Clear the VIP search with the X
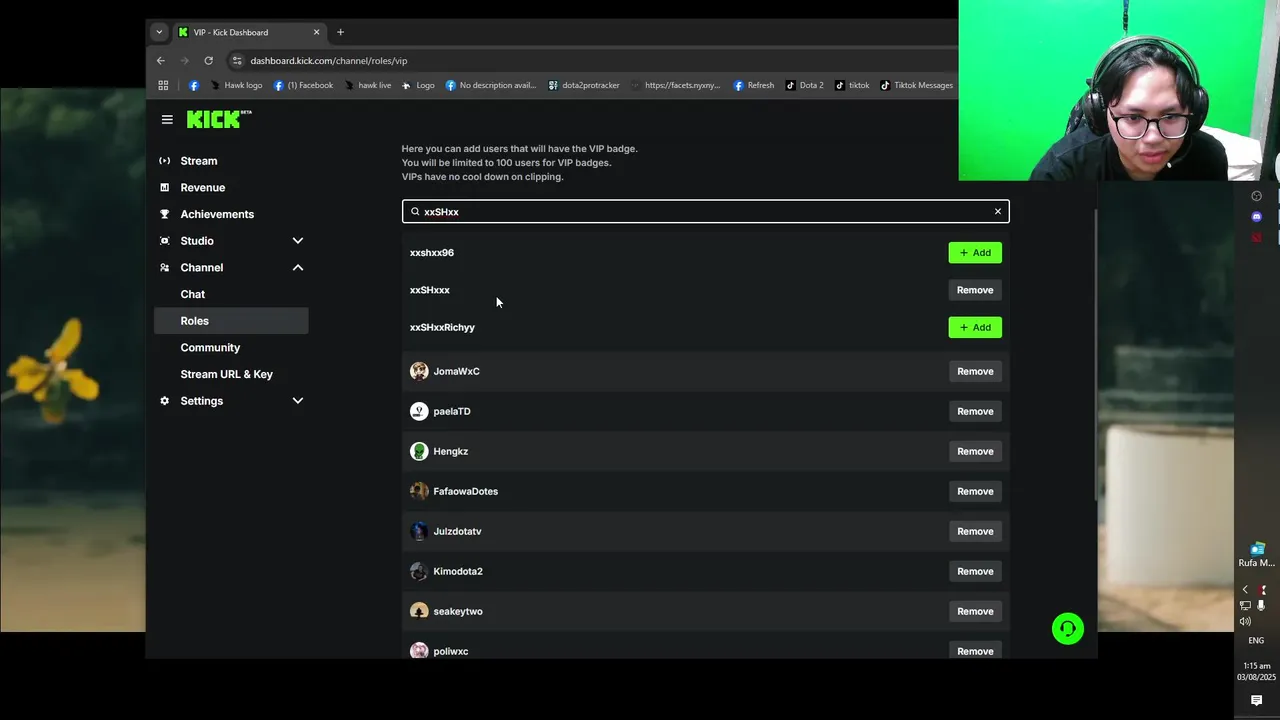Viewport: 1280px width, 720px height. click(997, 211)
